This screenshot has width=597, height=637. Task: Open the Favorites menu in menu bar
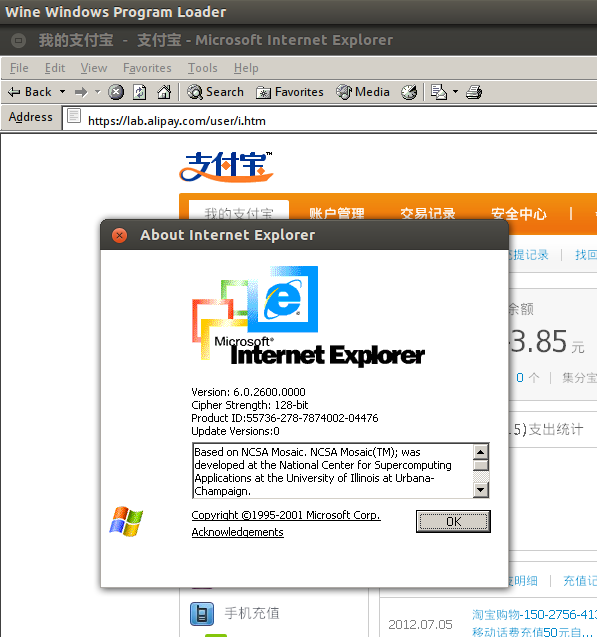(x=147, y=68)
